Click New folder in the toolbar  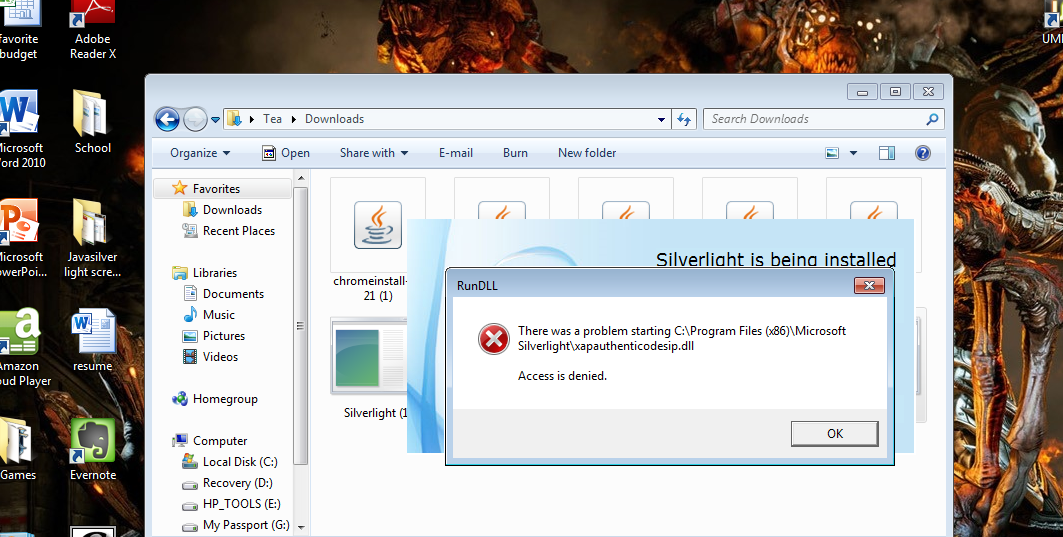(x=587, y=153)
